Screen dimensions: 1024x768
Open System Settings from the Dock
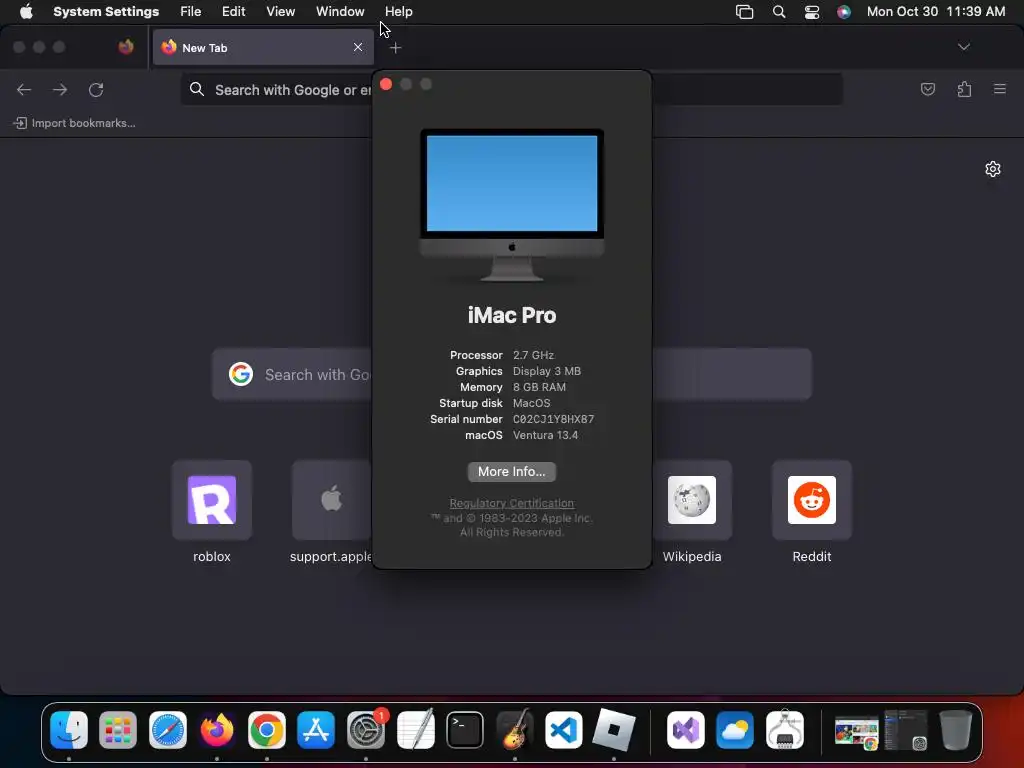[366, 729]
